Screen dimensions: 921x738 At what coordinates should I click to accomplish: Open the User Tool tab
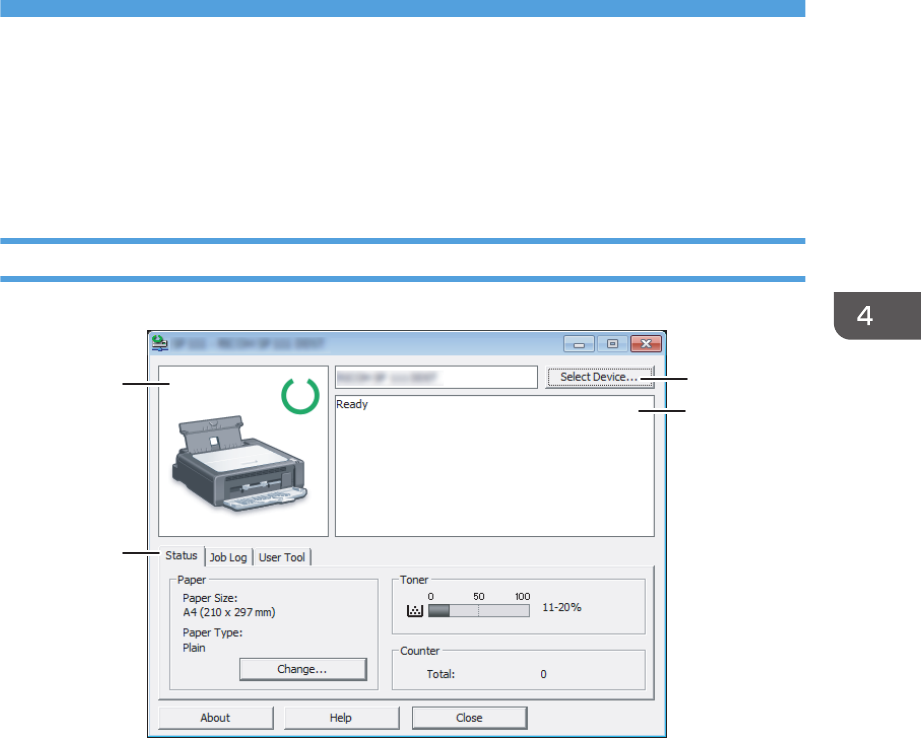pos(282,557)
